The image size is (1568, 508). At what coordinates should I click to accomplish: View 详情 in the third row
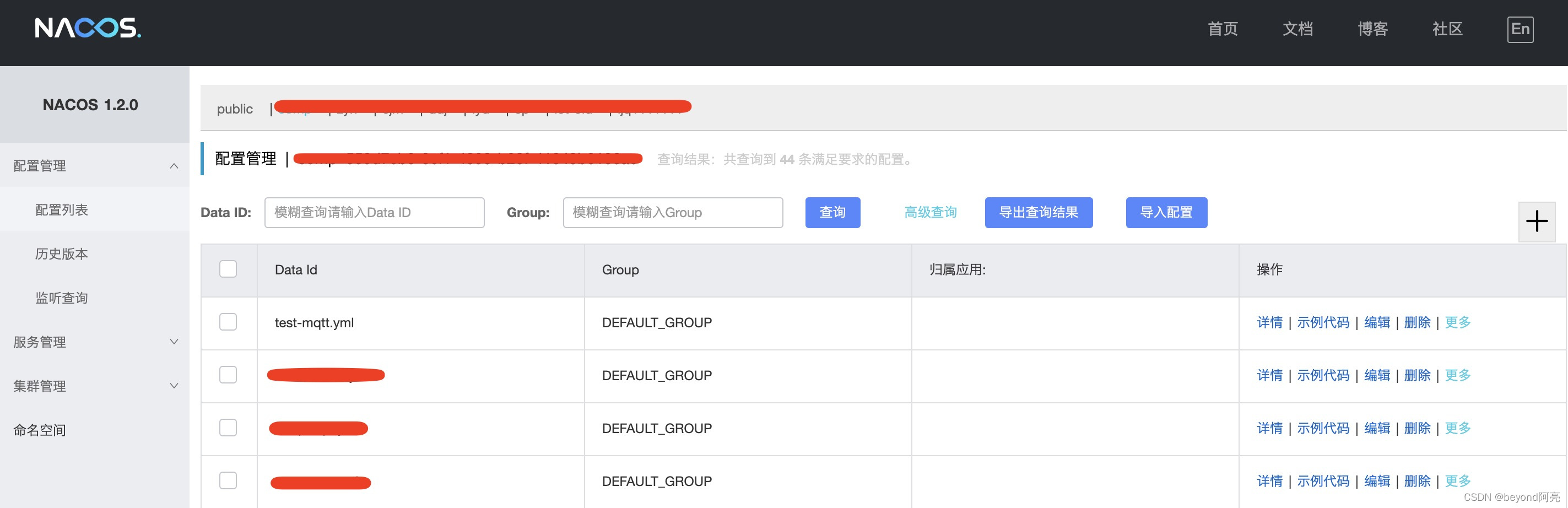[1270, 428]
